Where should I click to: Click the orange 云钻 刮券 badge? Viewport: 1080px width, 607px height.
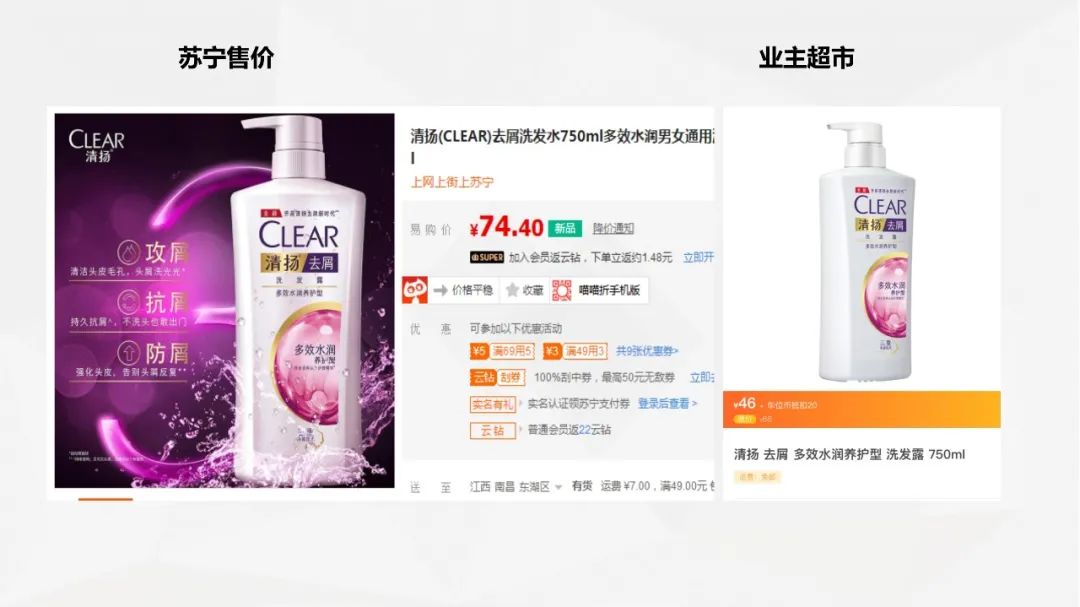pos(498,377)
